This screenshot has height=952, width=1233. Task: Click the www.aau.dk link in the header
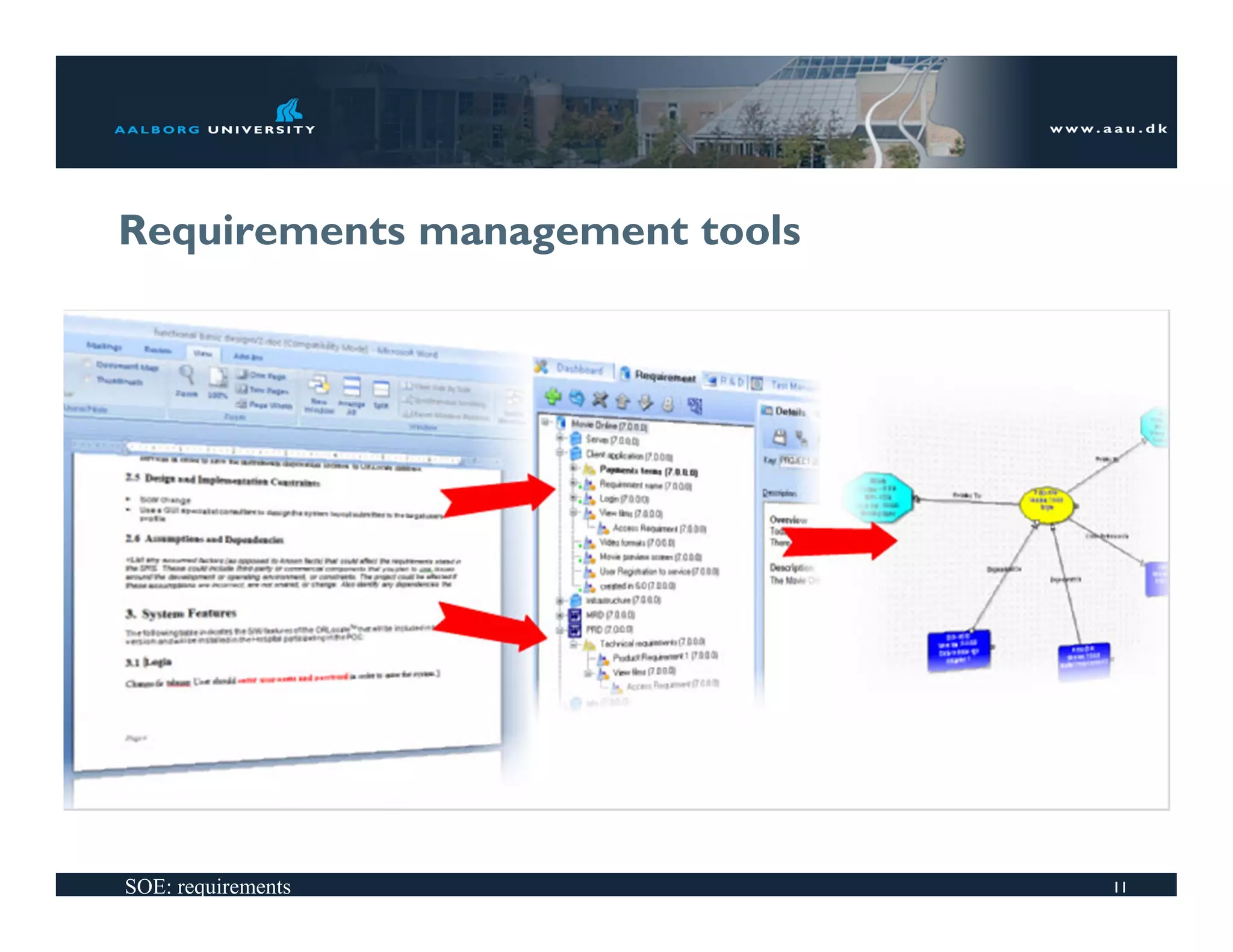click(1108, 129)
